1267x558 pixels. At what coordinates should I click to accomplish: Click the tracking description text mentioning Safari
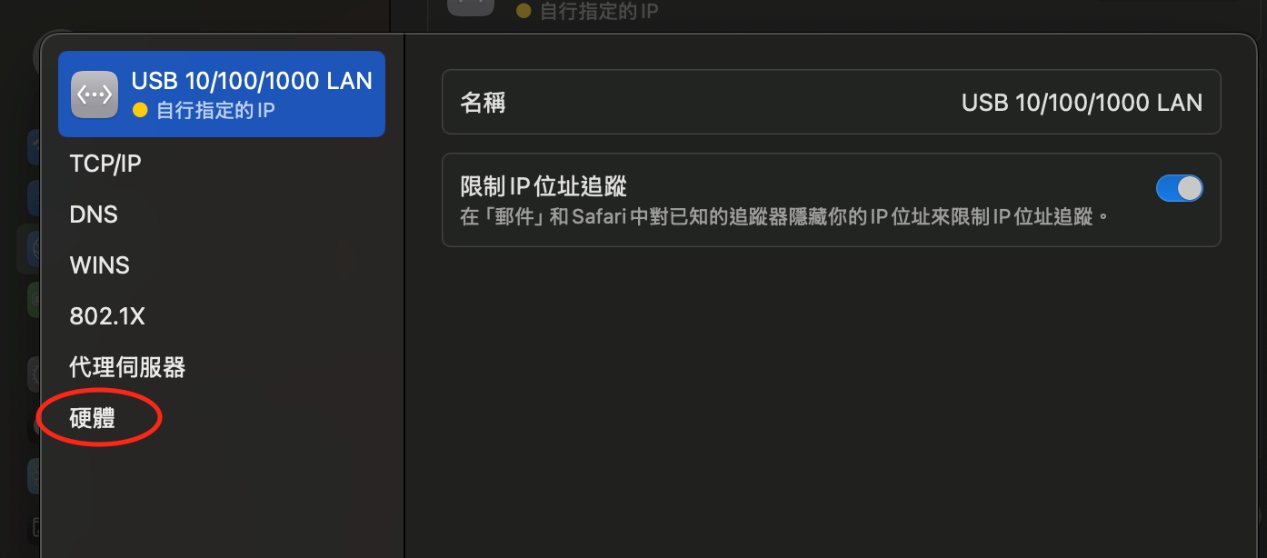click(x=785, y=216)
